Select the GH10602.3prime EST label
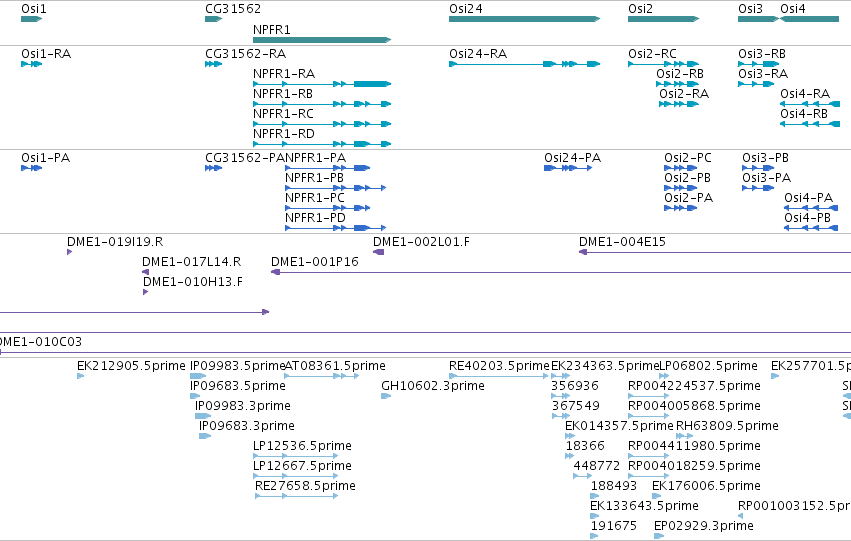This screenshot has width=851, height=541. [433, 386]
